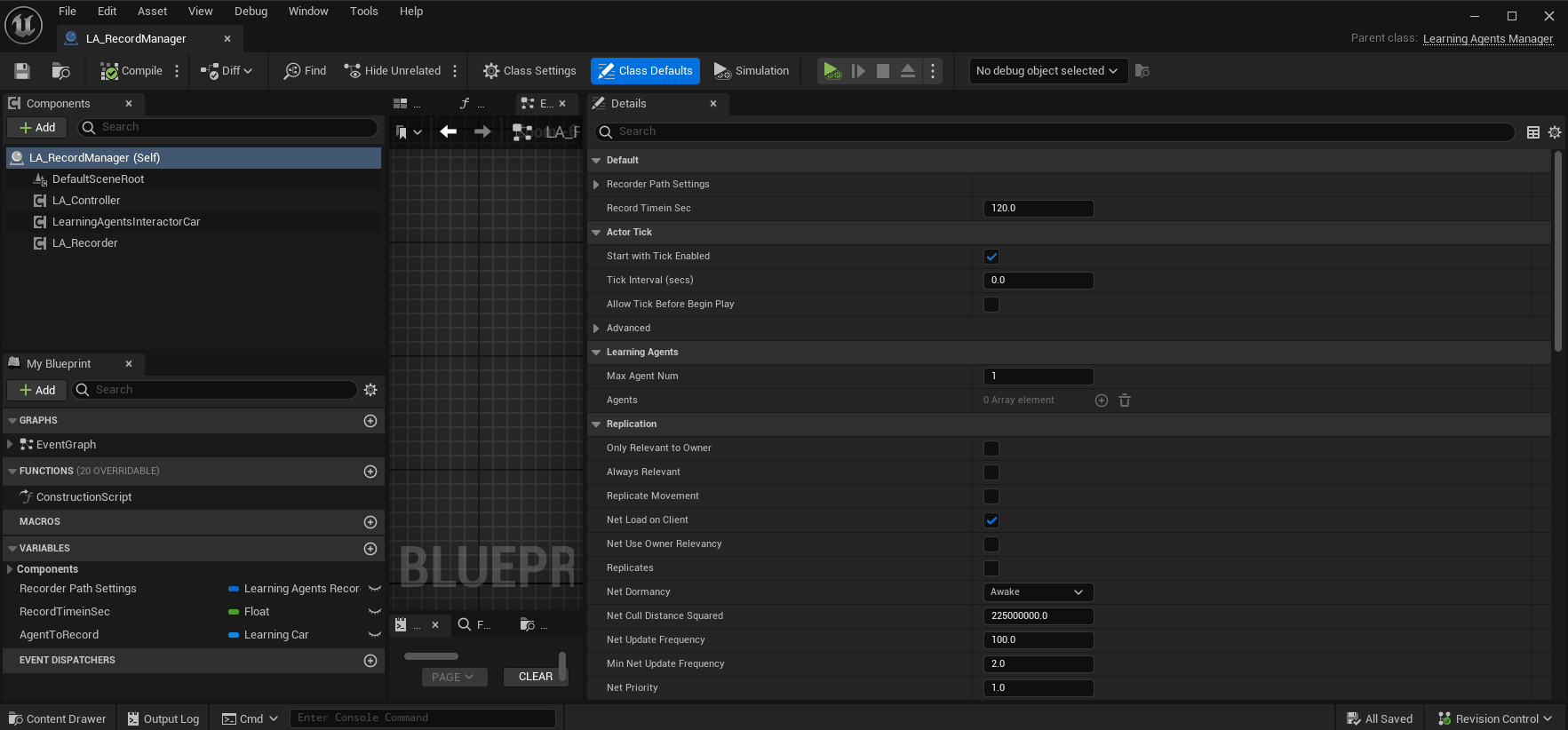Navigate forward in graph history
The width and height of the screenshot is (1568, 730).
(482, 131)
